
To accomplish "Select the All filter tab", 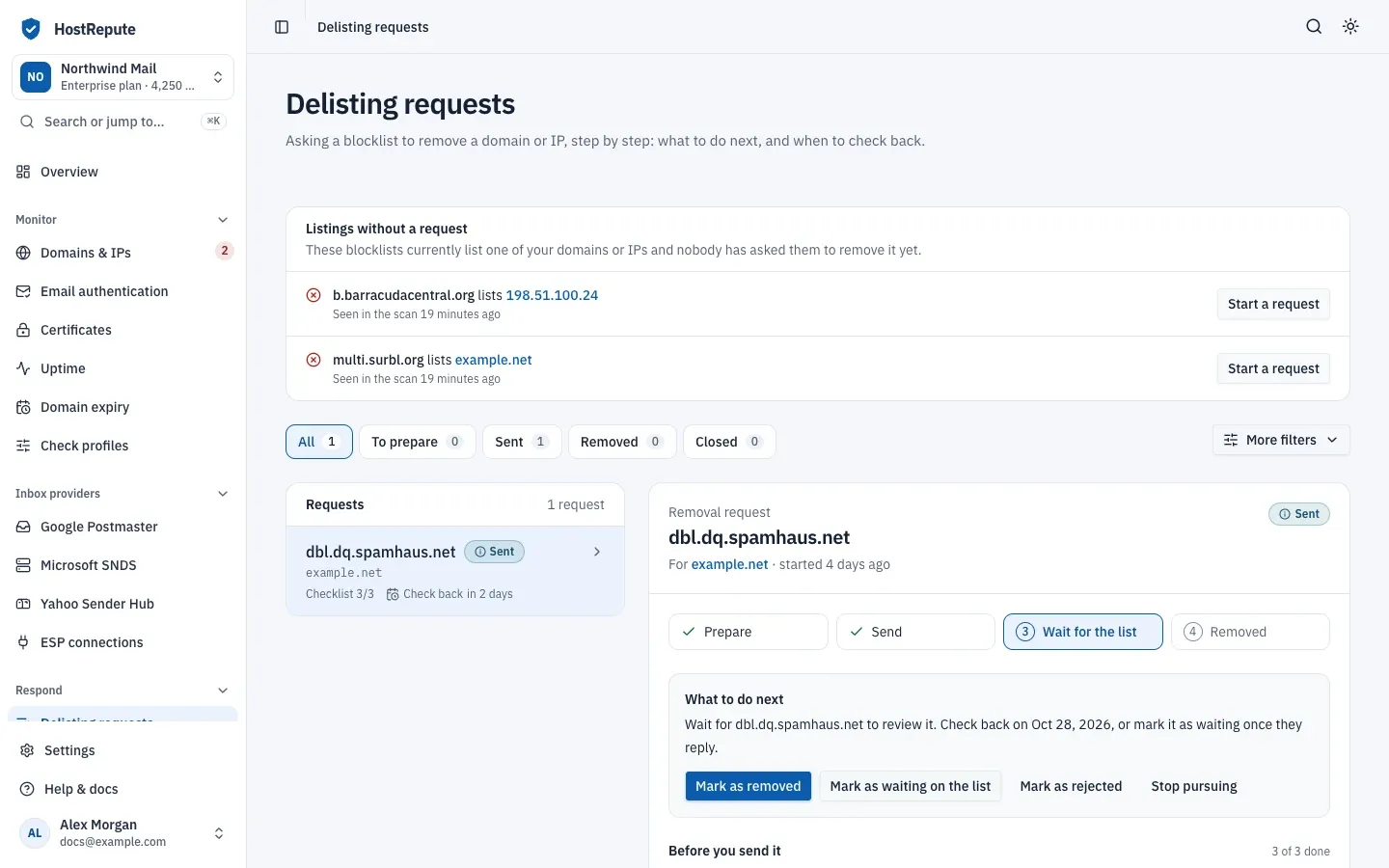I will point(319,442).
